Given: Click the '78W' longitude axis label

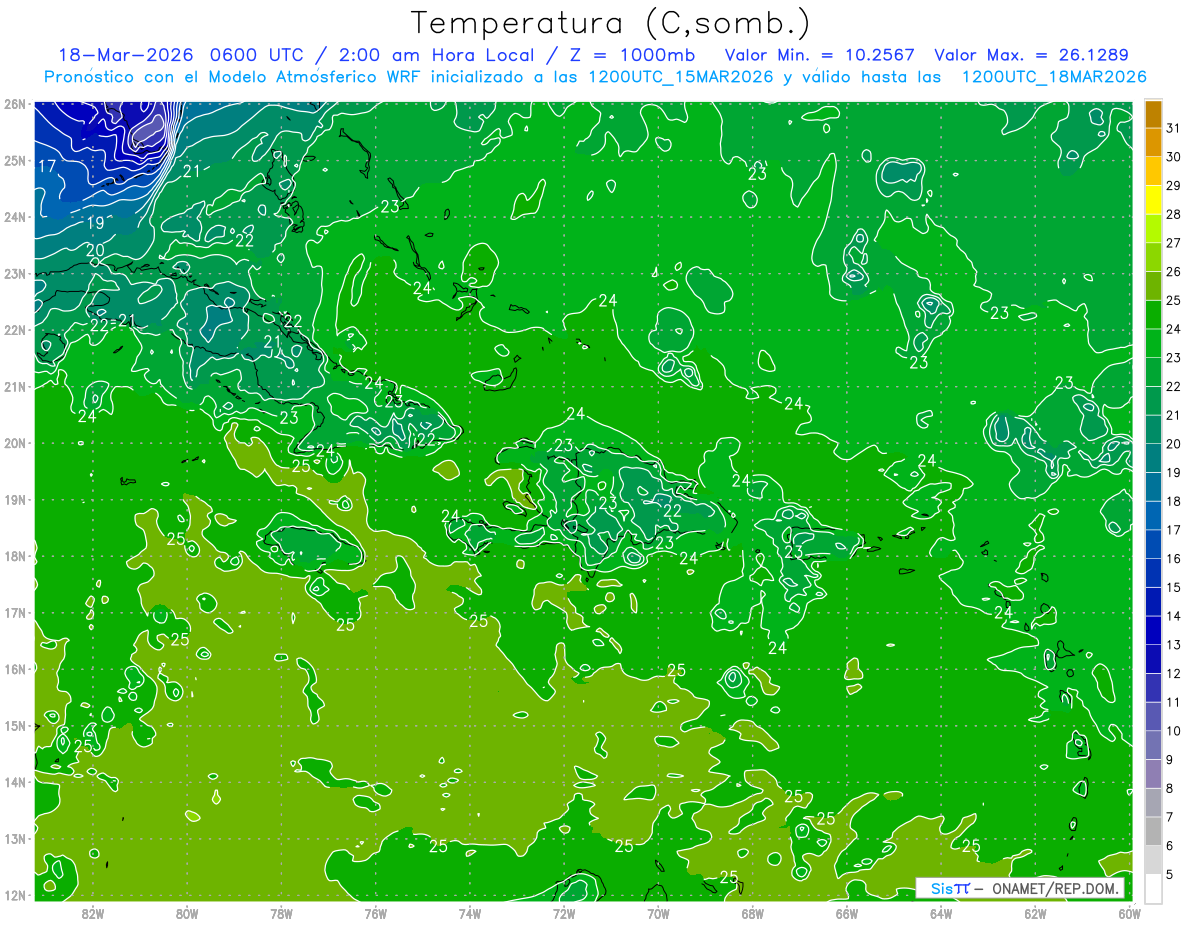Looking at the screenshot, I should pos(281,914).
